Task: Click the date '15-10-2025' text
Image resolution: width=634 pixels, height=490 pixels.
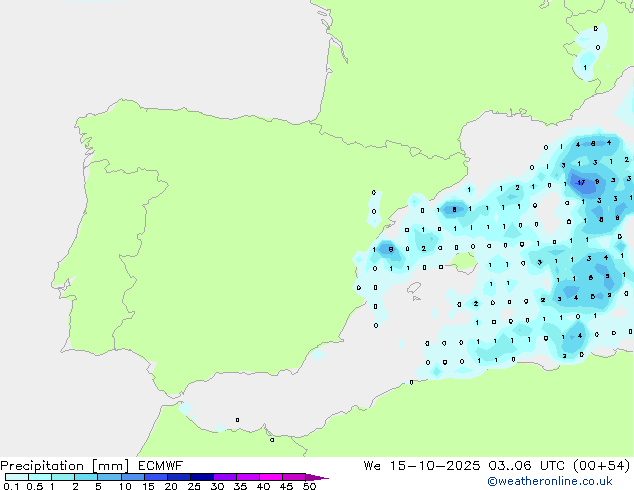Action: (x=435, y=465)
